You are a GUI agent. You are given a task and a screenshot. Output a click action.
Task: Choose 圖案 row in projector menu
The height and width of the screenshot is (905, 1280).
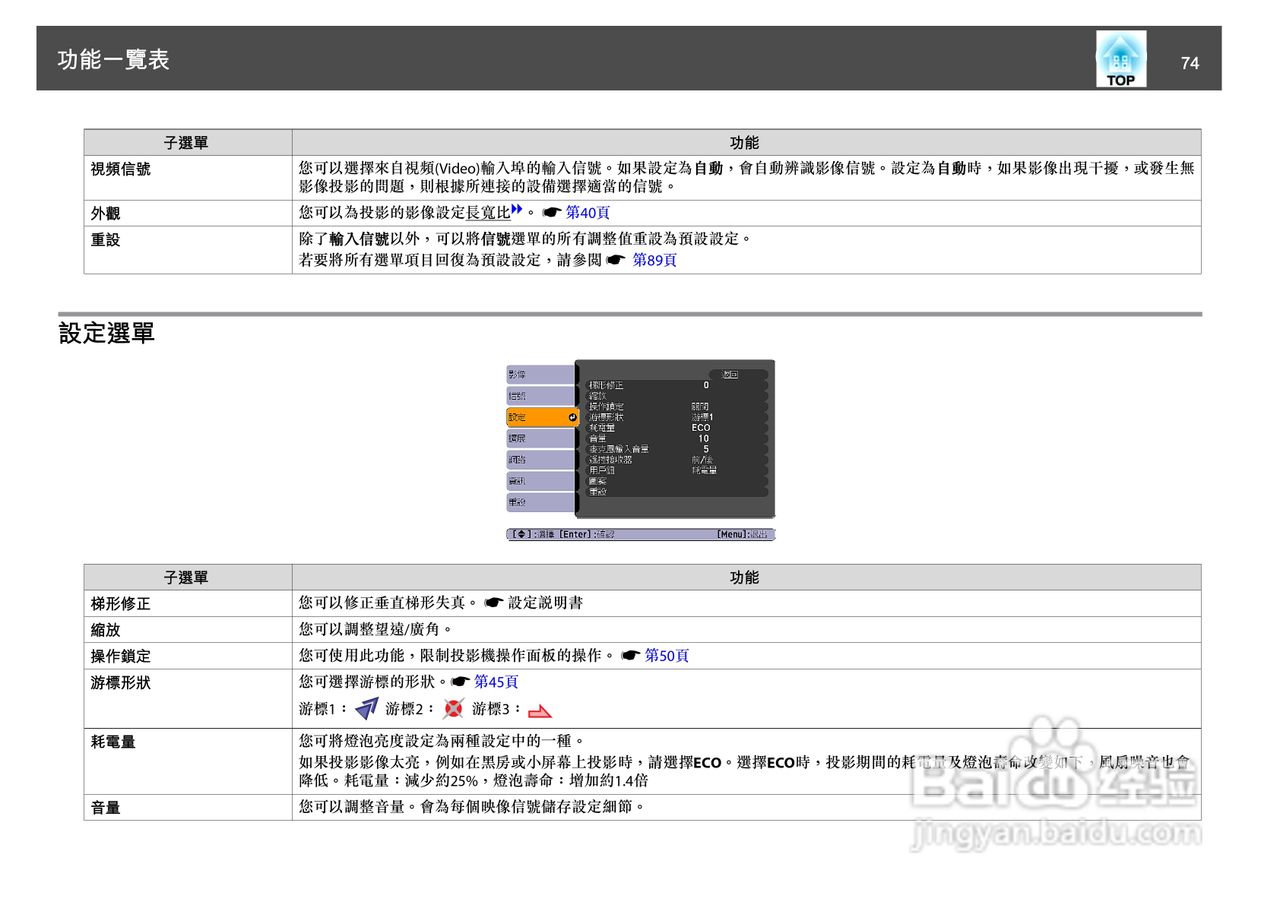[x=676, y=481]
